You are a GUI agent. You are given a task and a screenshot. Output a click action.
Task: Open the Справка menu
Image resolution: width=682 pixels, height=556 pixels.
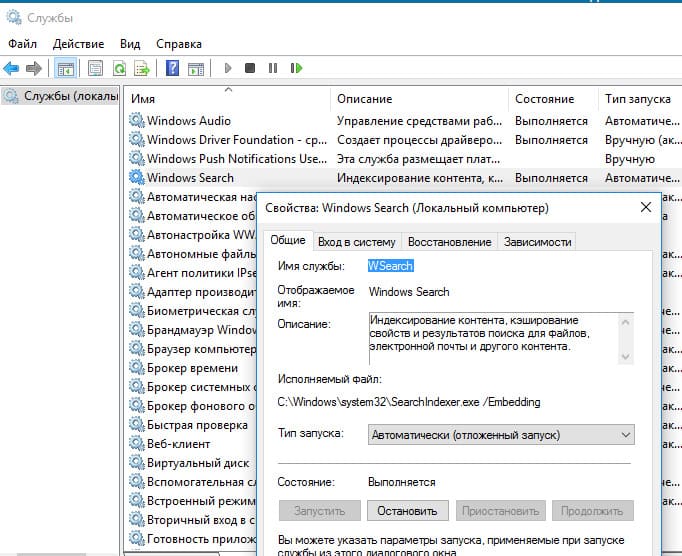[x=179, y=44]
